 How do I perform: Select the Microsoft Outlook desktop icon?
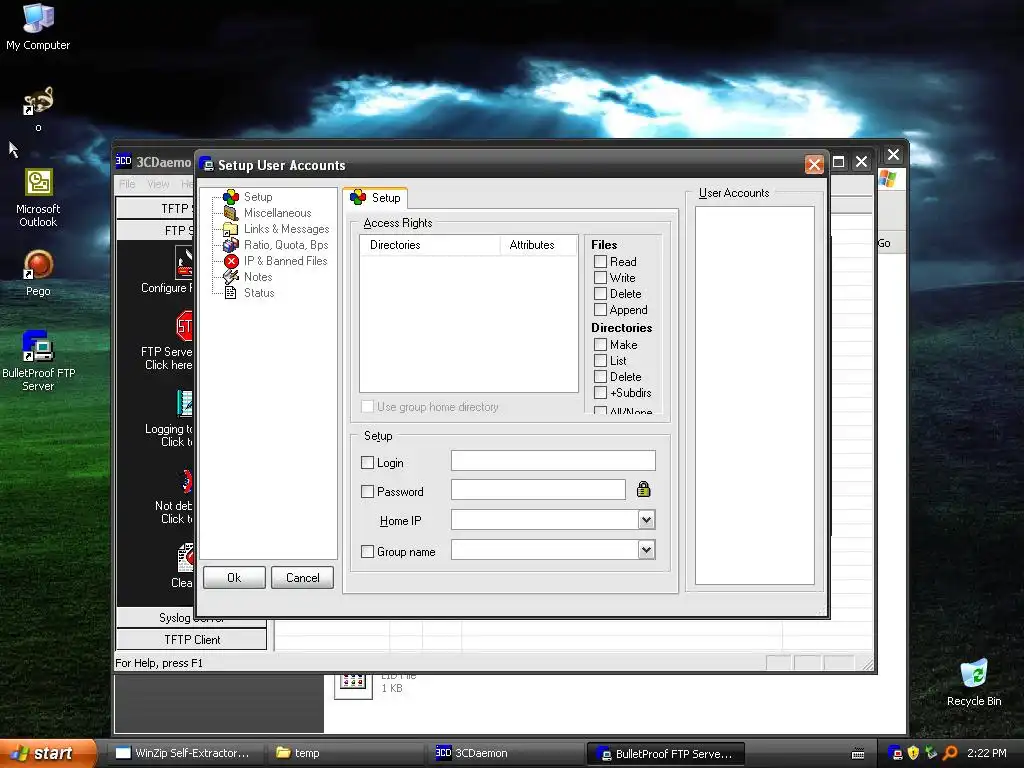click(39, 182)
